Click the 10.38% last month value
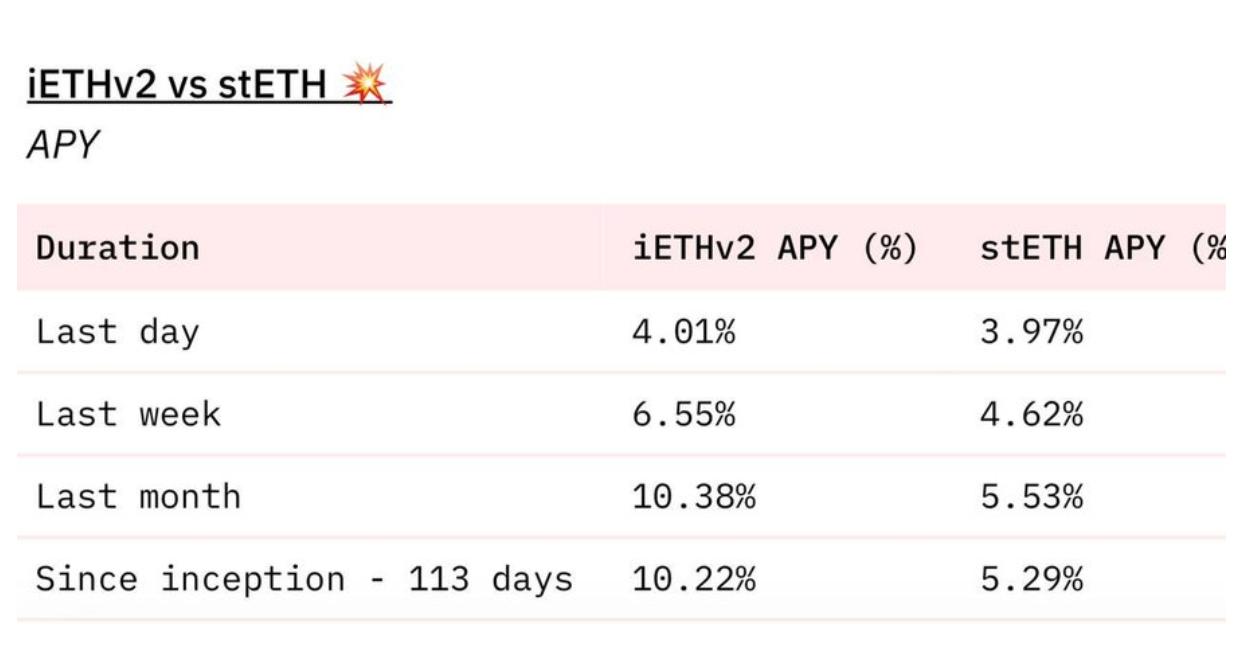The image size is (1246, 652). click(x=694, y=497)
